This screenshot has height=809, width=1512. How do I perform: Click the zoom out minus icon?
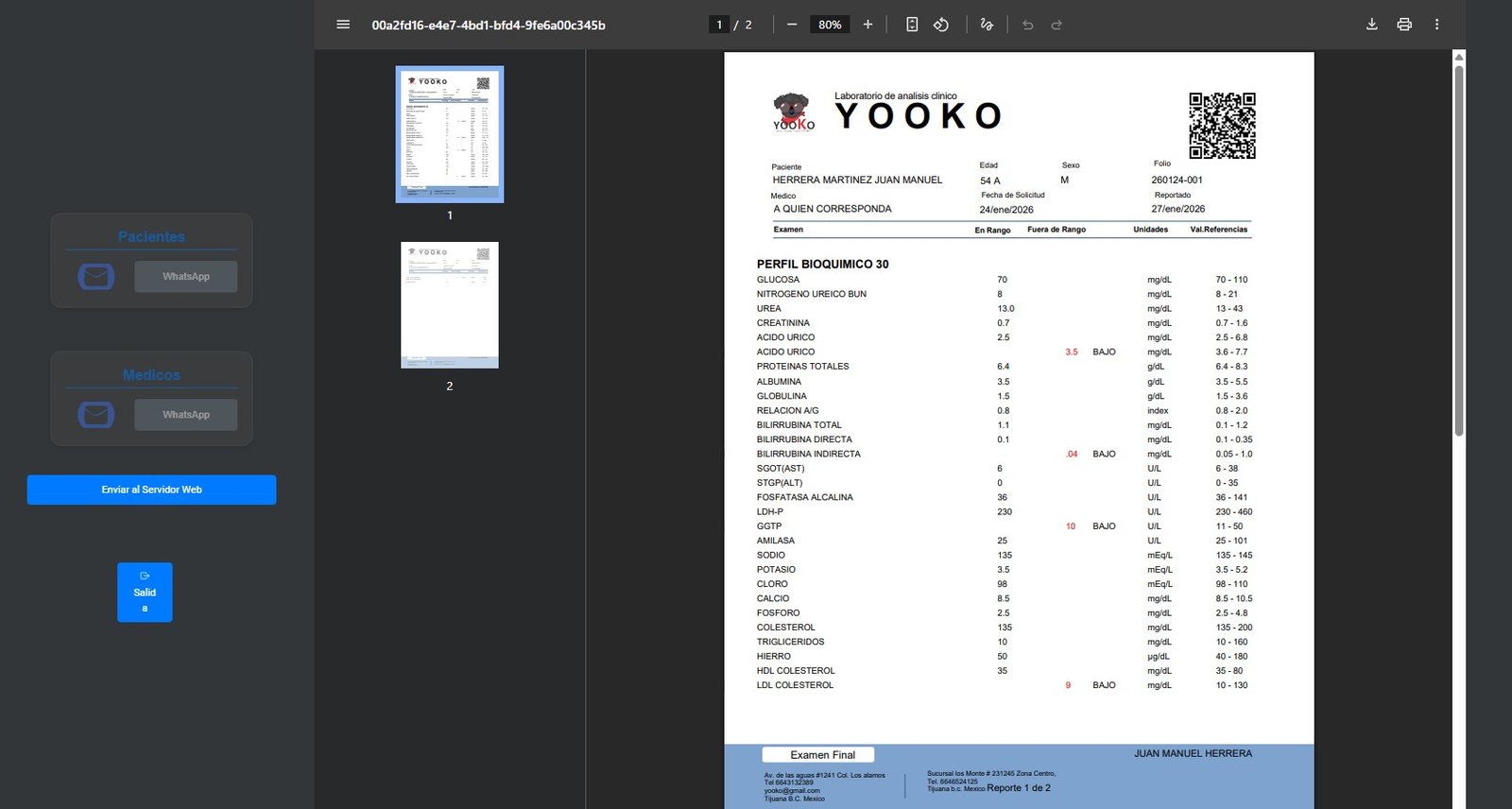click(792, 25)
